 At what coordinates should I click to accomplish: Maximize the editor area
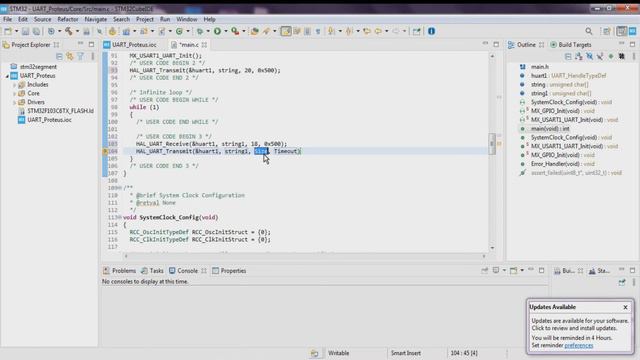[496, 44]
